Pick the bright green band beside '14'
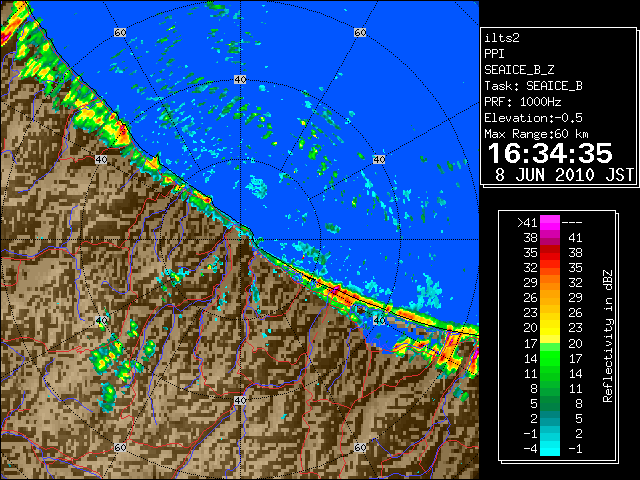 pos(550,358)
